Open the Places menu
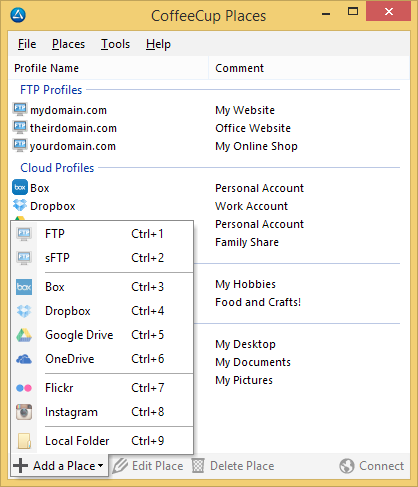Screen dimensions: 418x487 [68, 44]
